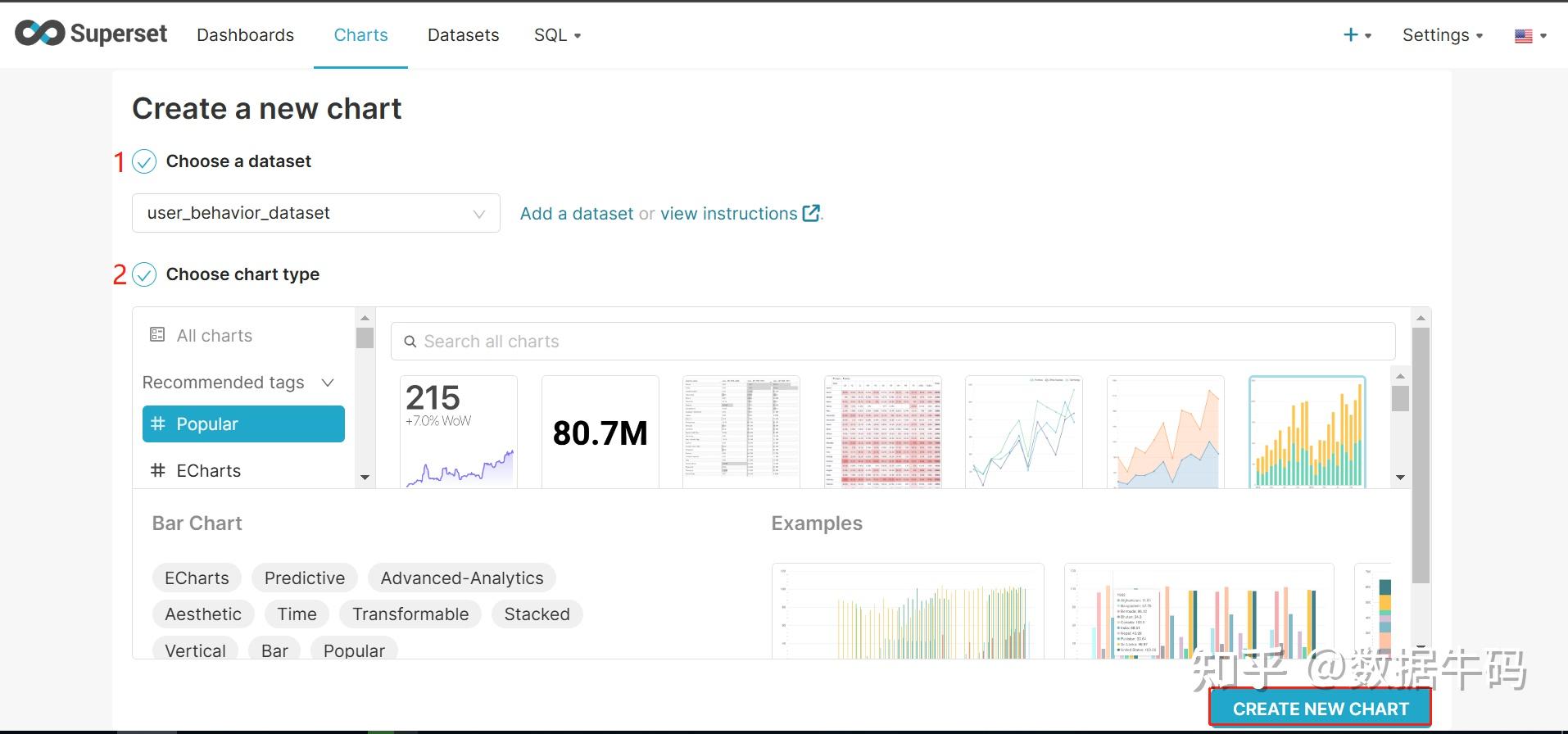Switch to the Datasets tab

[463, 35]
